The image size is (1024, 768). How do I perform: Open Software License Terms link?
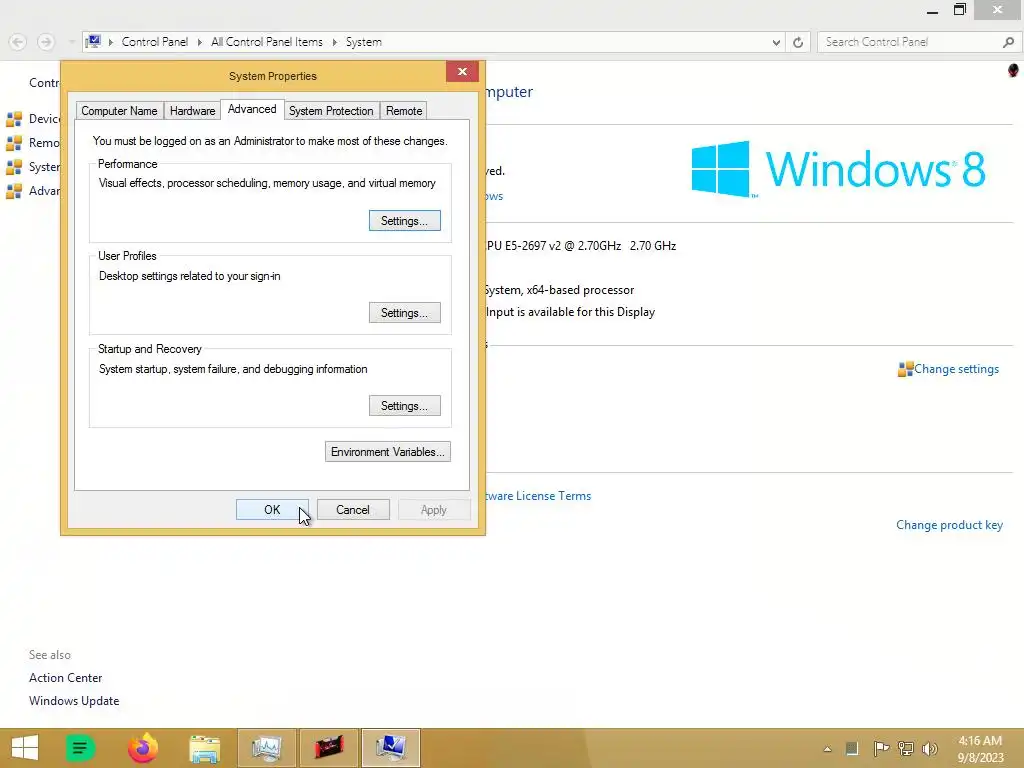pos(539,496)
